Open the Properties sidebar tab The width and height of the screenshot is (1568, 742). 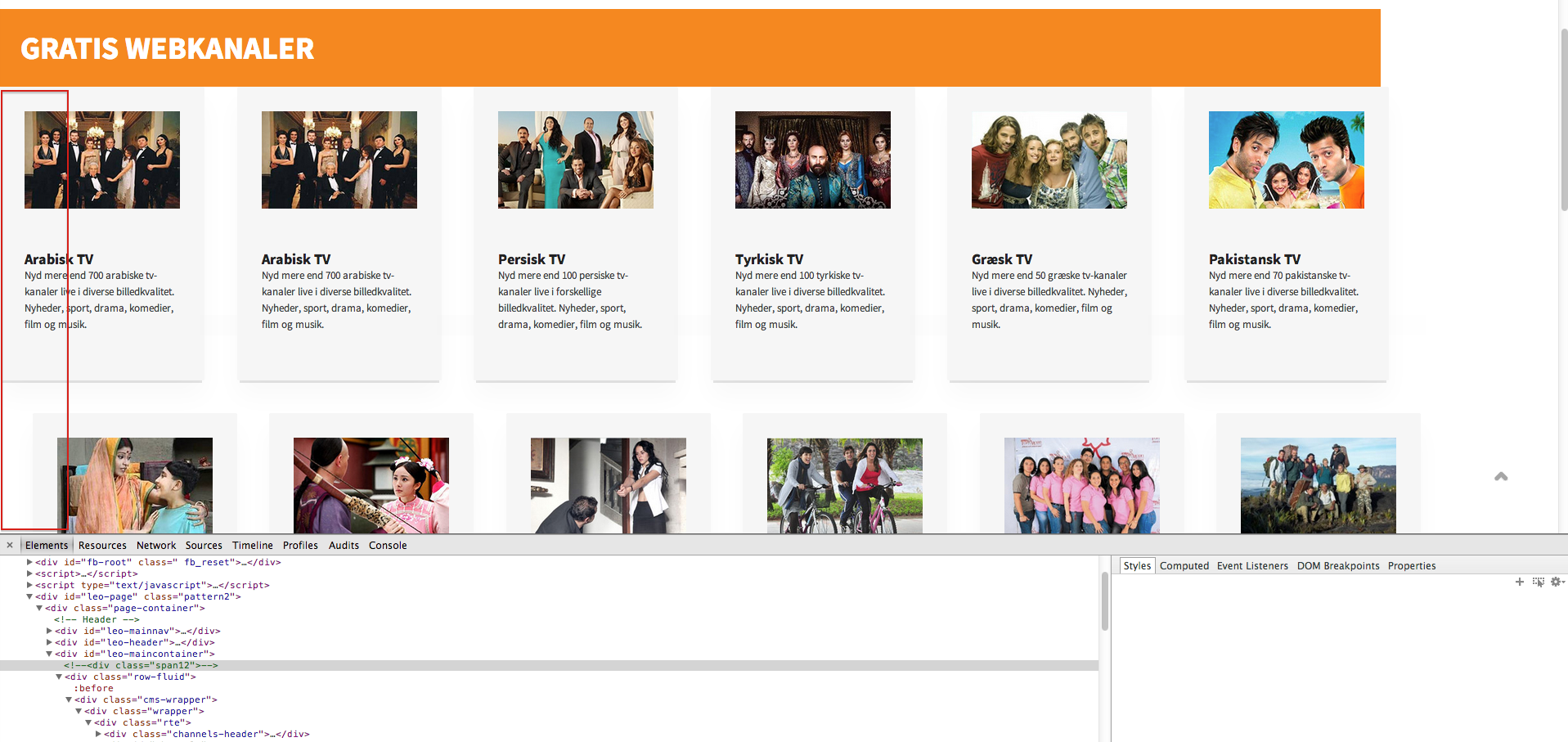pyautogui.click(x=1412, y=565)
